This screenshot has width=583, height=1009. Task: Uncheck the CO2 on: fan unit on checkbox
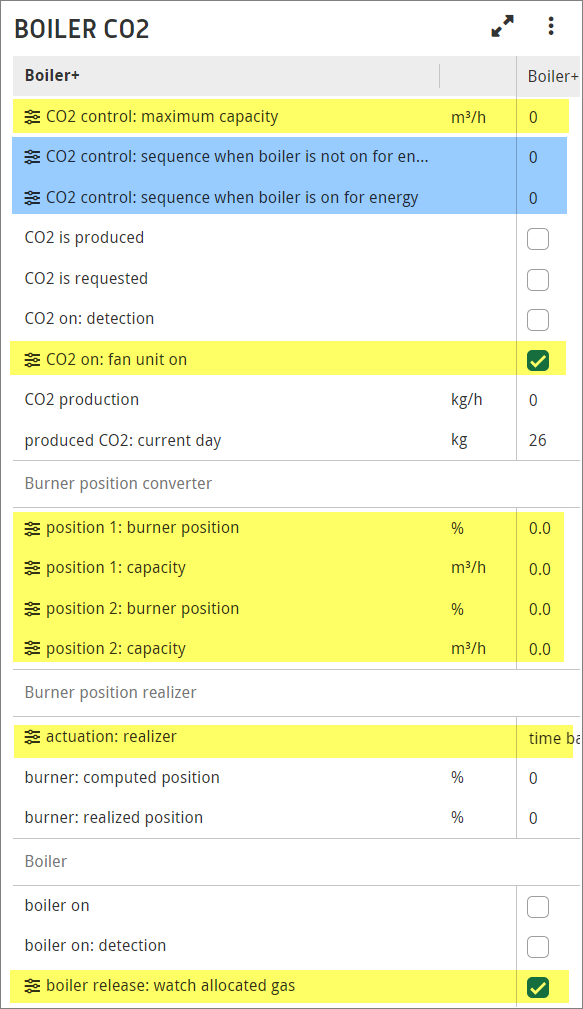pos(538,360)
